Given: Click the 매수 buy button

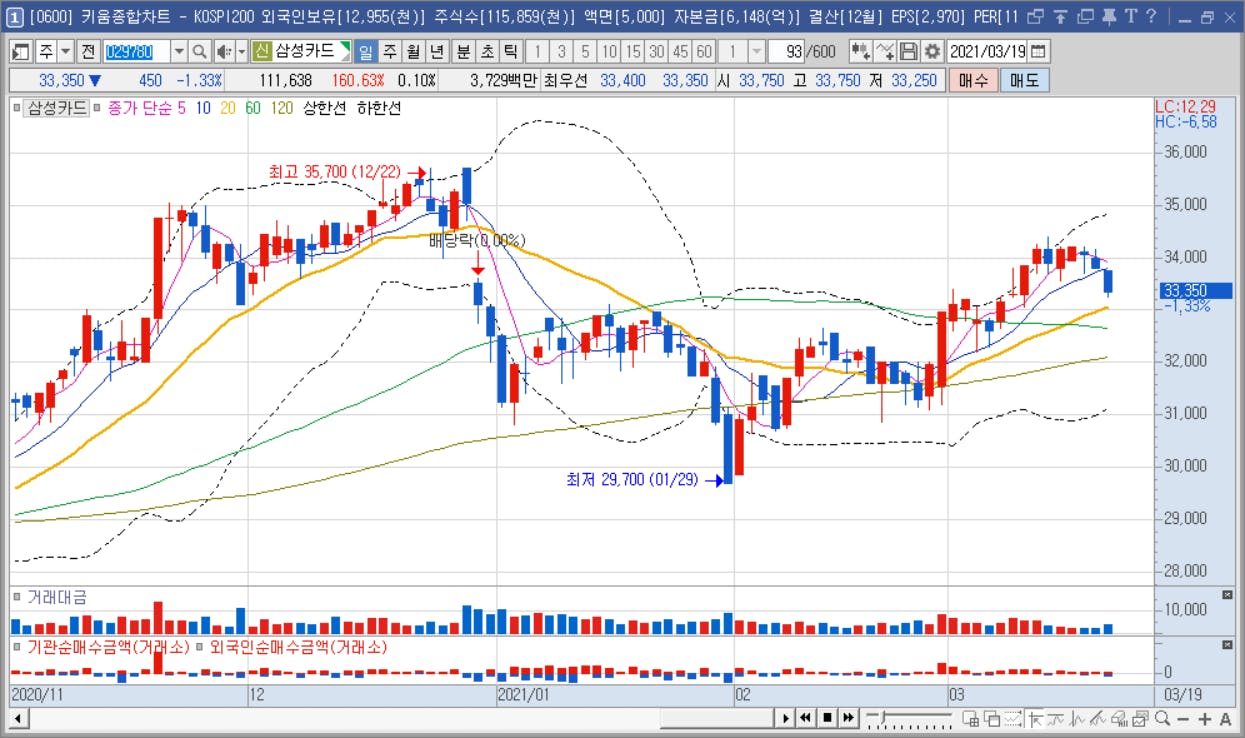Looking at the screenshot, I should (974, 81).
